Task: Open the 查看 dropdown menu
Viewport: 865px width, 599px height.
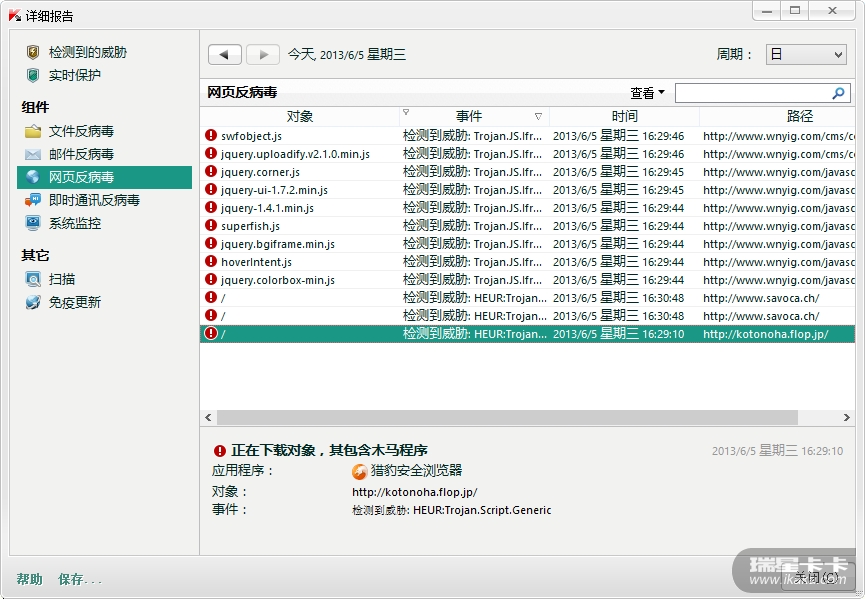Action: tap(648, 93)
